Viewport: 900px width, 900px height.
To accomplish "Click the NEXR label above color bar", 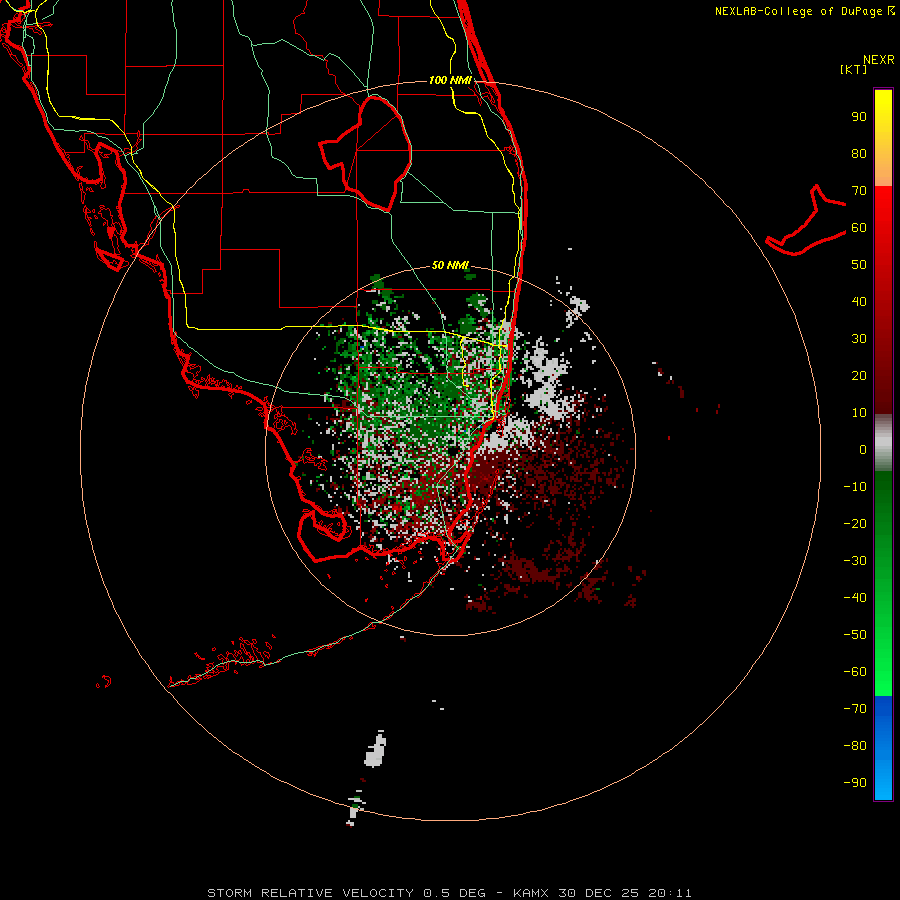I will (x=879, y=60).
